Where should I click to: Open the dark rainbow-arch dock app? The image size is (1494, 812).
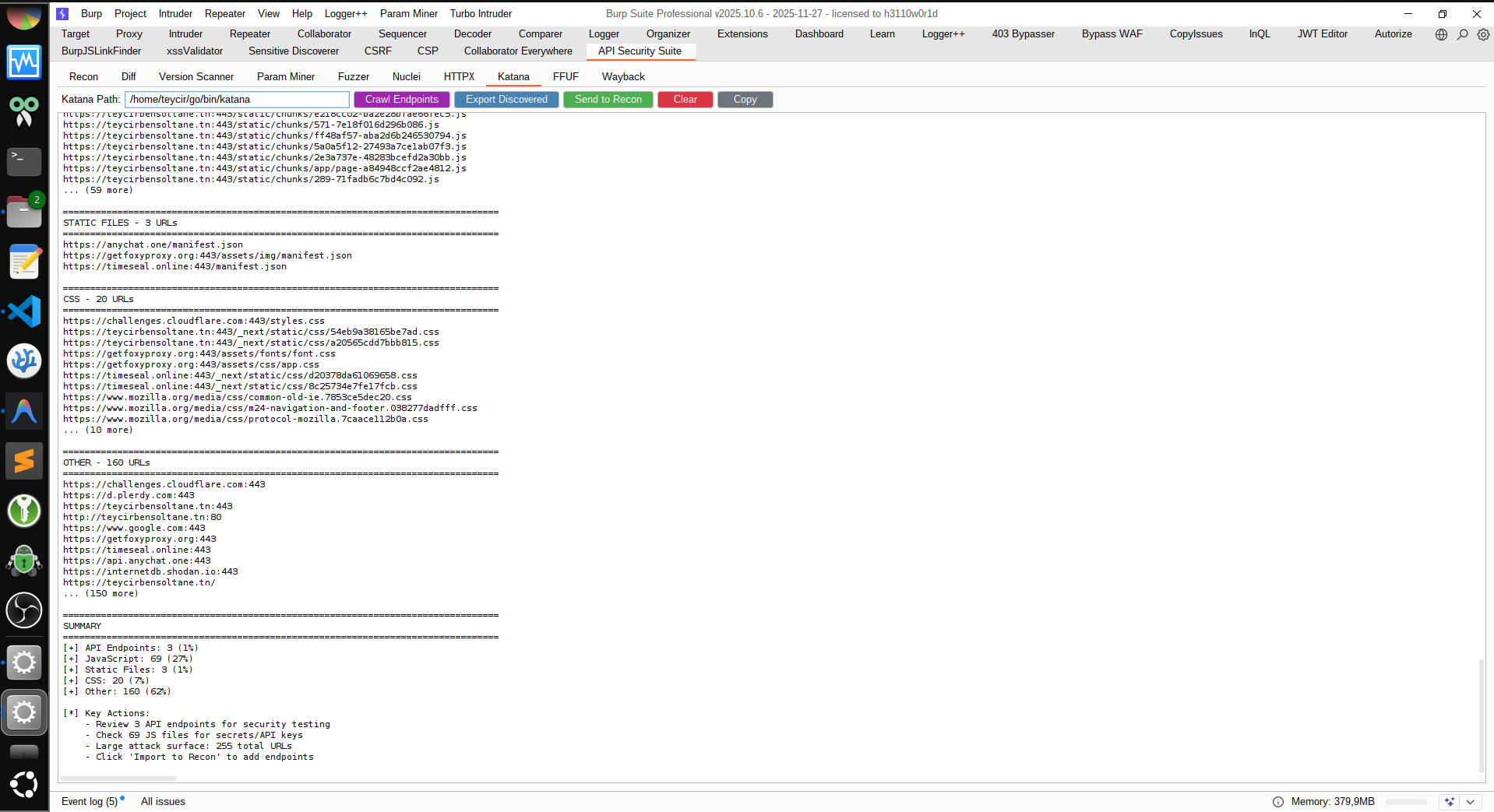pyautogui.click(x=24, y=411)
